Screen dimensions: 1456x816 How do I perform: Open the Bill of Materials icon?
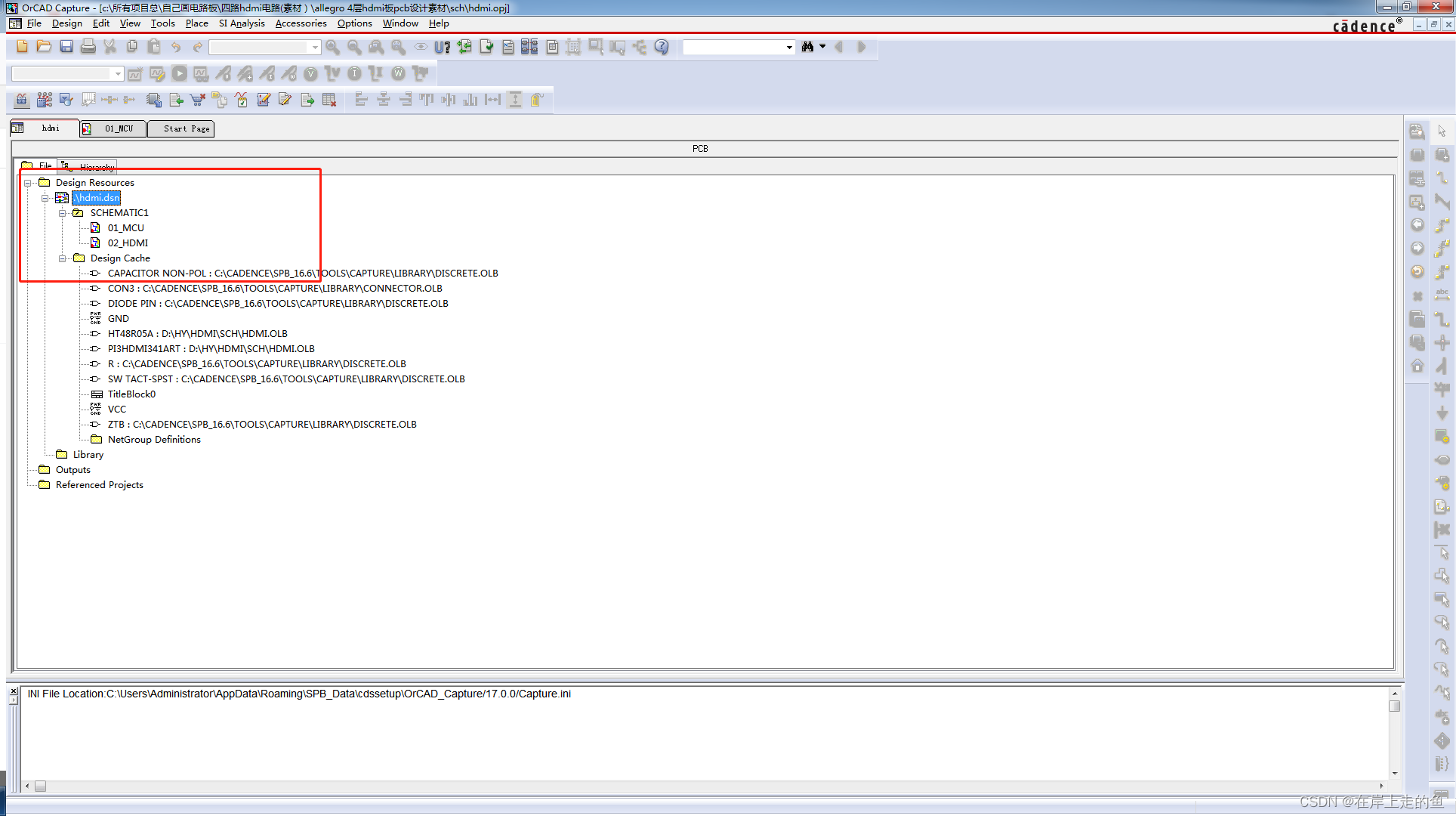(552, 47)
